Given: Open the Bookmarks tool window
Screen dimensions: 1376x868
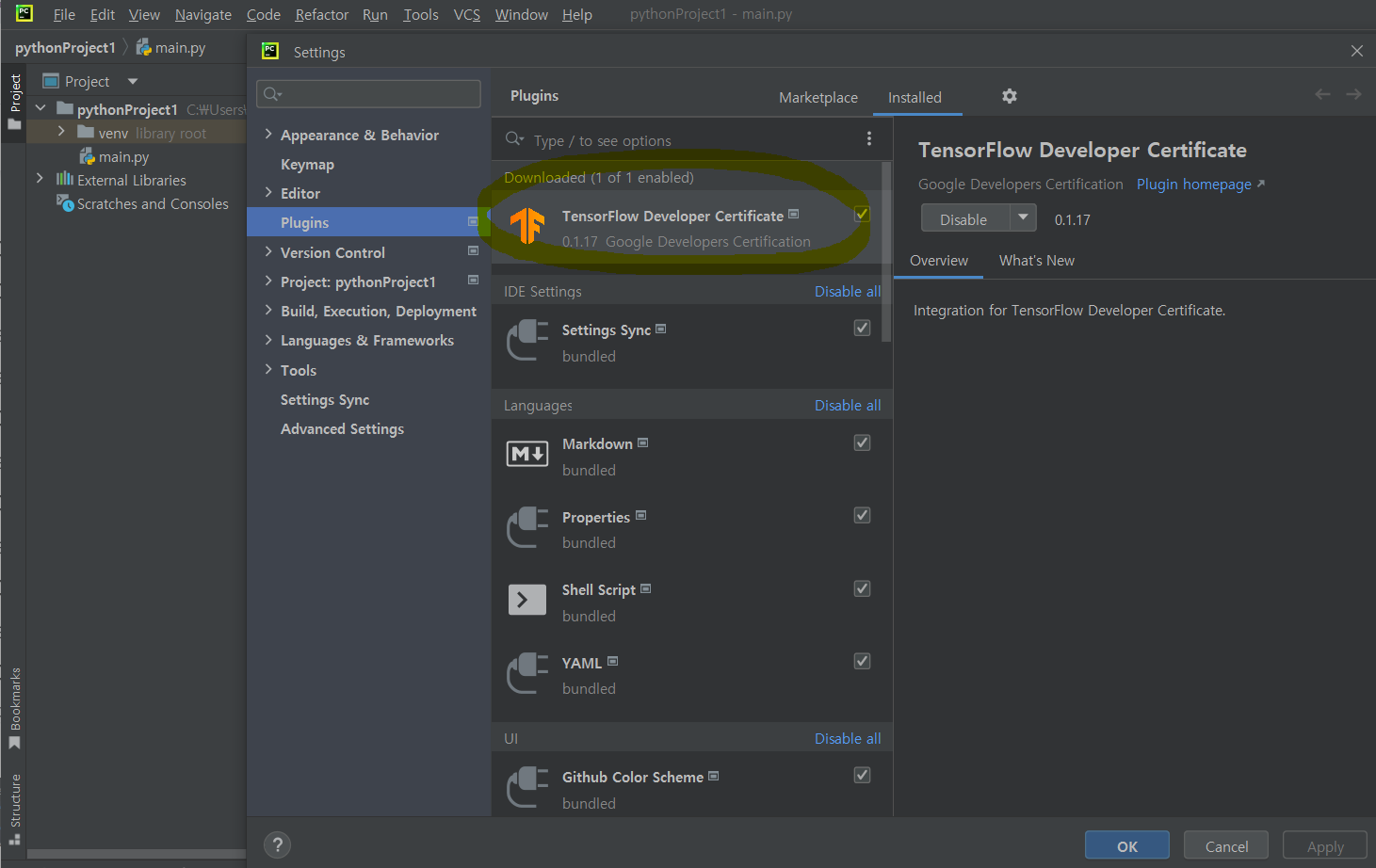Looking at the screenshot, I should tap(15, 708).
